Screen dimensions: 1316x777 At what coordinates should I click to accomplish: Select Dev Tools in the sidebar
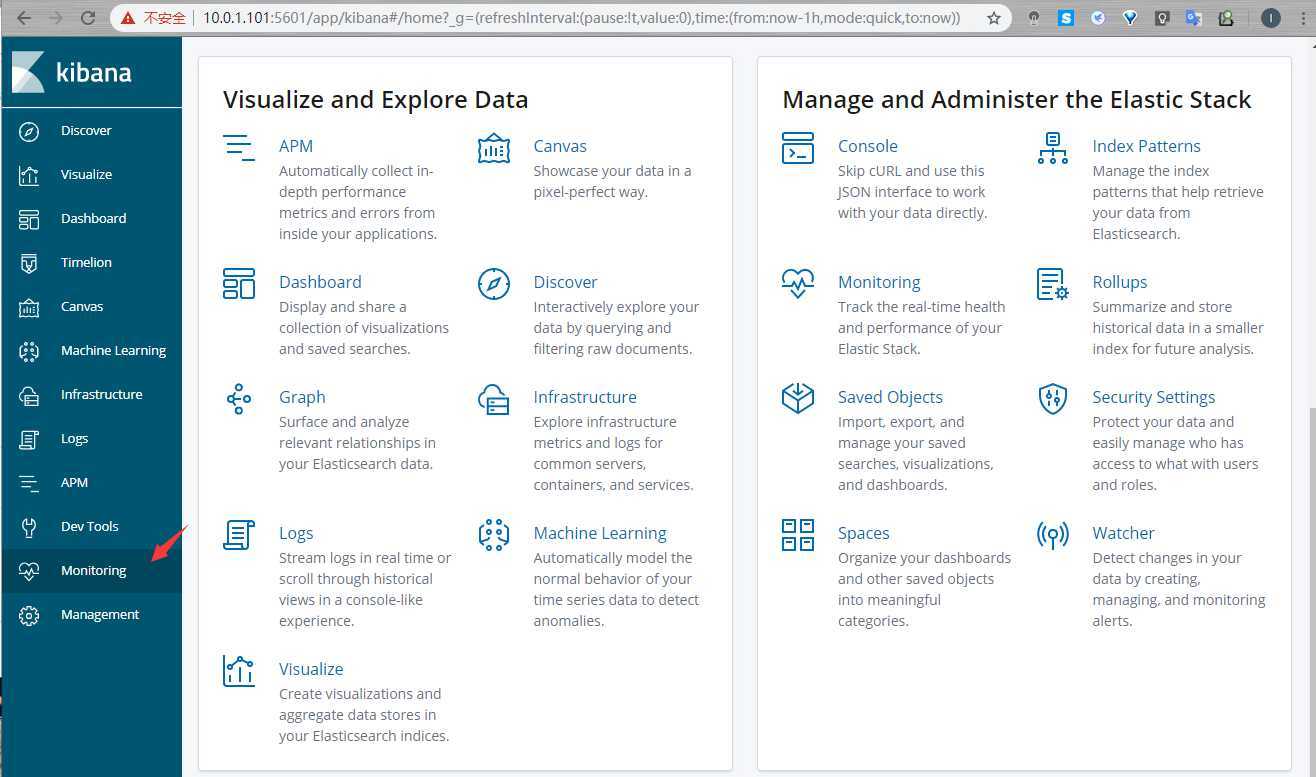click(89, 527)
